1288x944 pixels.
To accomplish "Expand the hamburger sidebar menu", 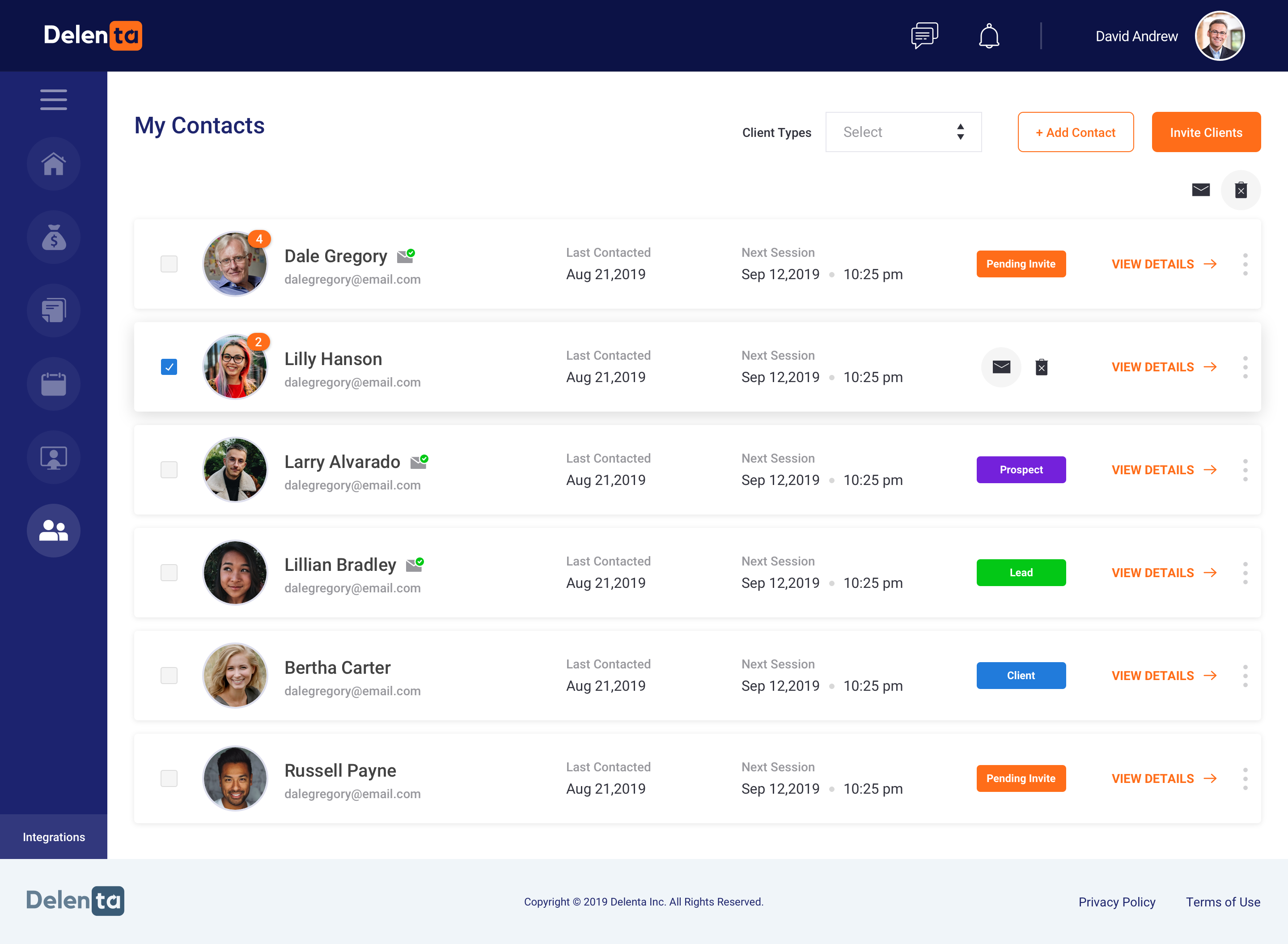I will point(54,100).
